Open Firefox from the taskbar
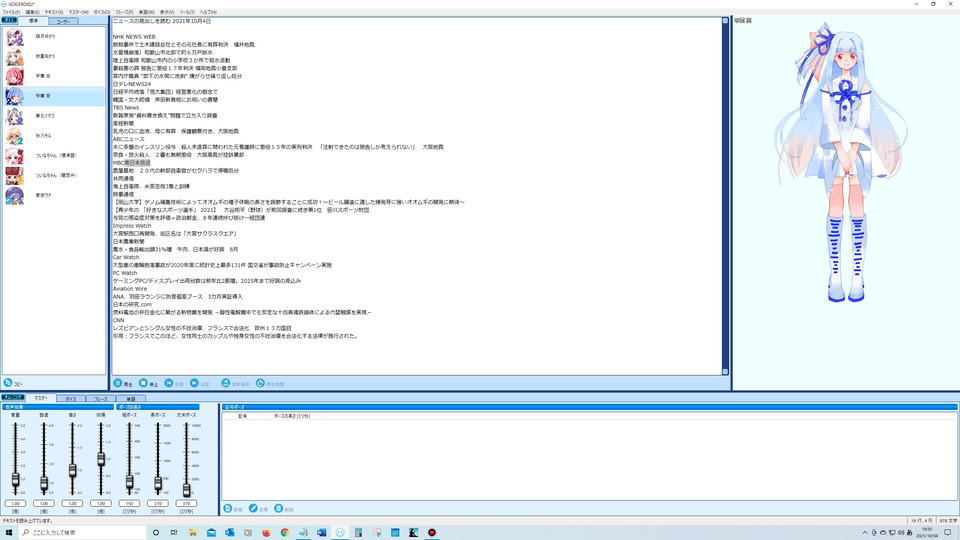 point(266,533)
